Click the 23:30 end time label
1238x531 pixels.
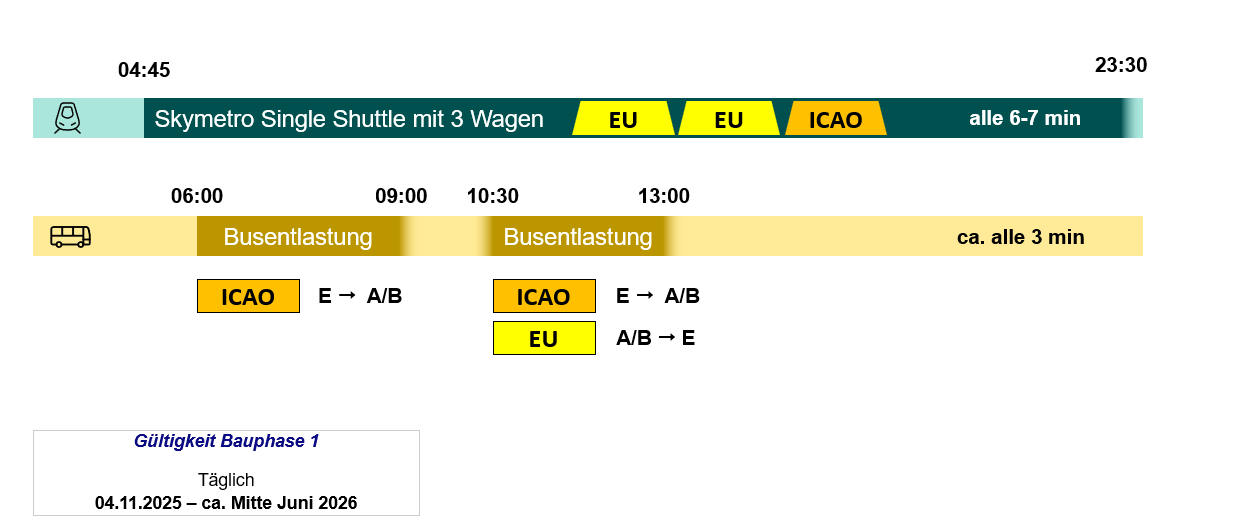[1121, 65]
